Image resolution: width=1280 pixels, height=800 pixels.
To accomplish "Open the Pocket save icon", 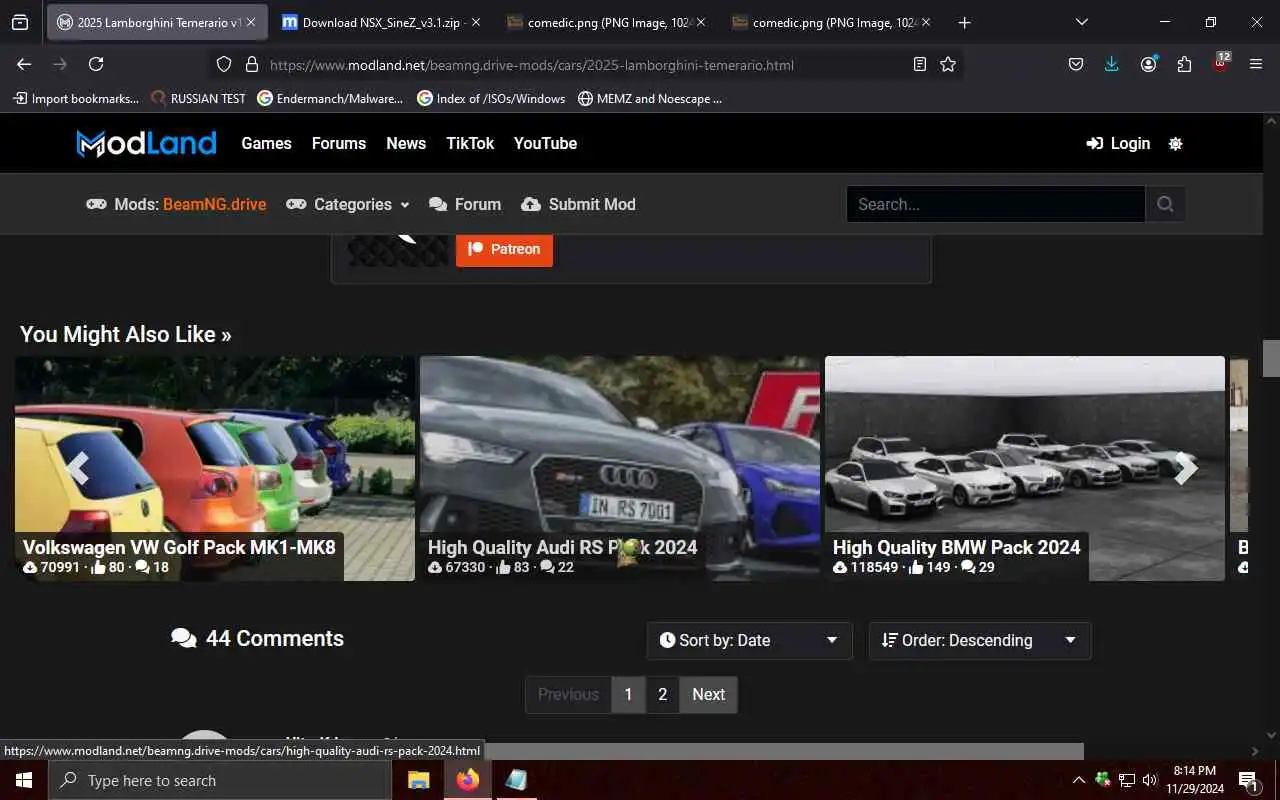I will pyautogui.click(x=1076, y=64).
